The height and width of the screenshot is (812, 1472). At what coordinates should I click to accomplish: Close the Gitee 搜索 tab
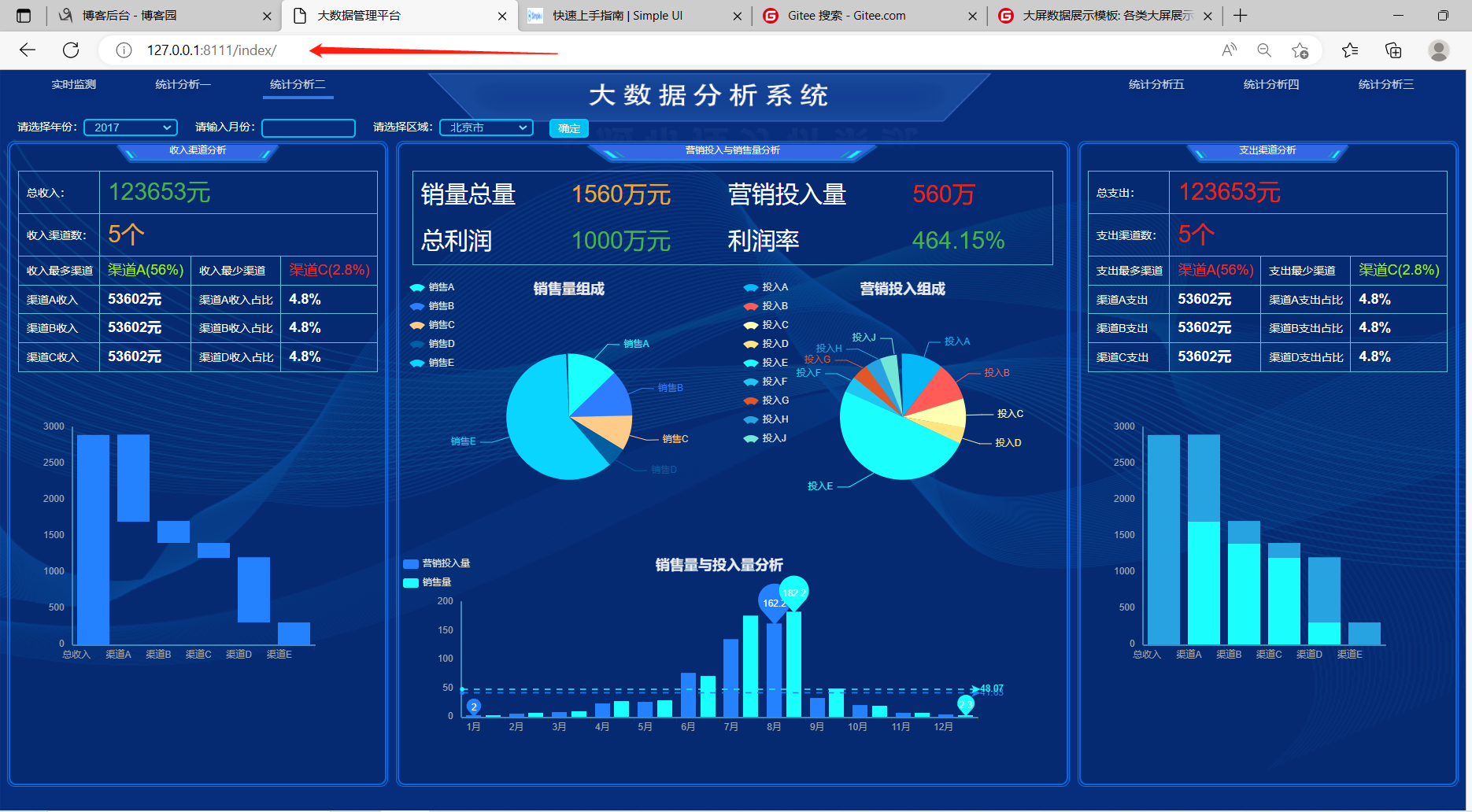pos(973,16)
